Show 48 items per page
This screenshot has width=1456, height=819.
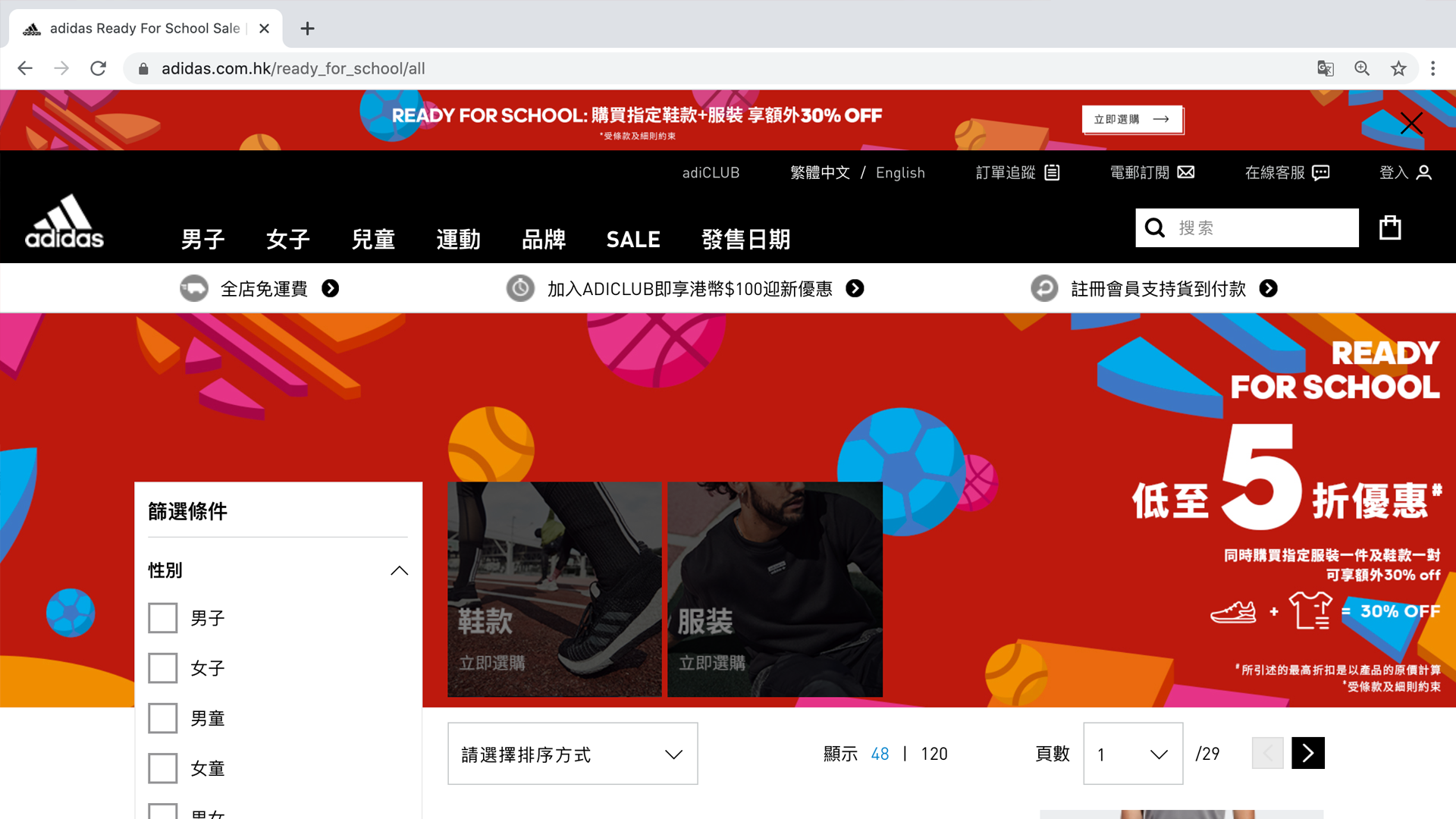coord(880,754)
